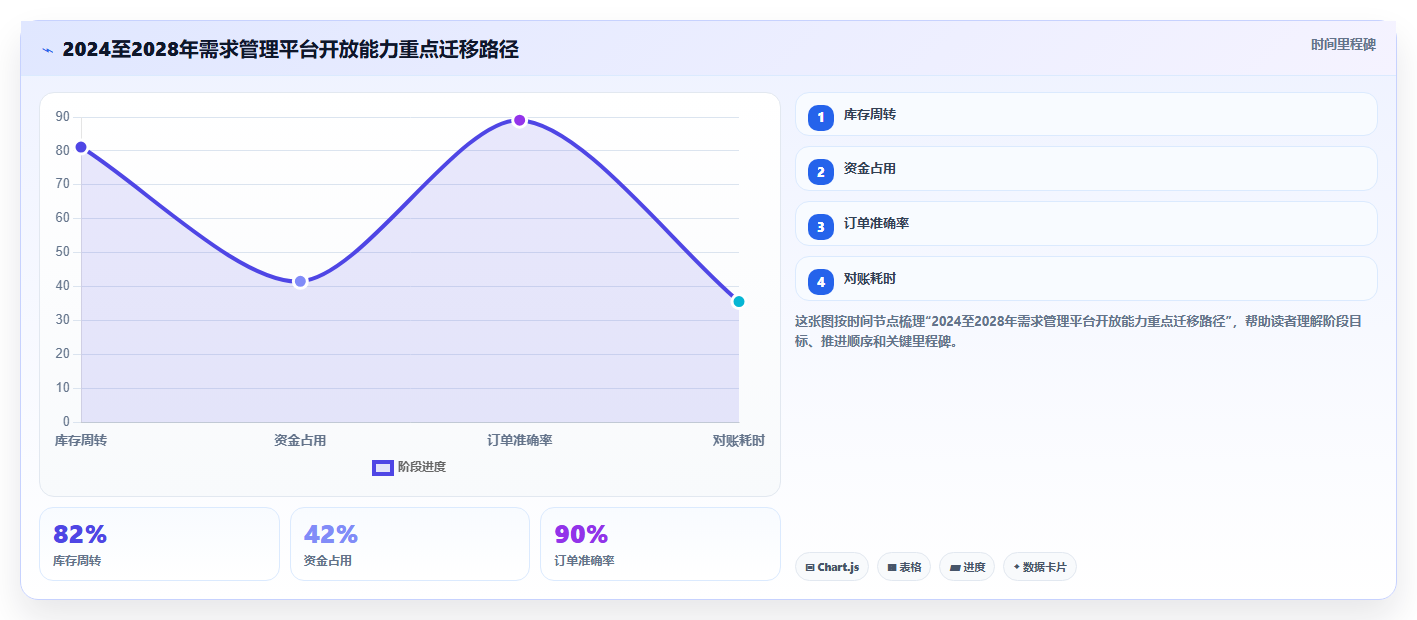Click the chart title 2024至2028年需求管理平台开放能力重点迁移路径
This screenshot has width=1417, height=620.
[290, 50]
